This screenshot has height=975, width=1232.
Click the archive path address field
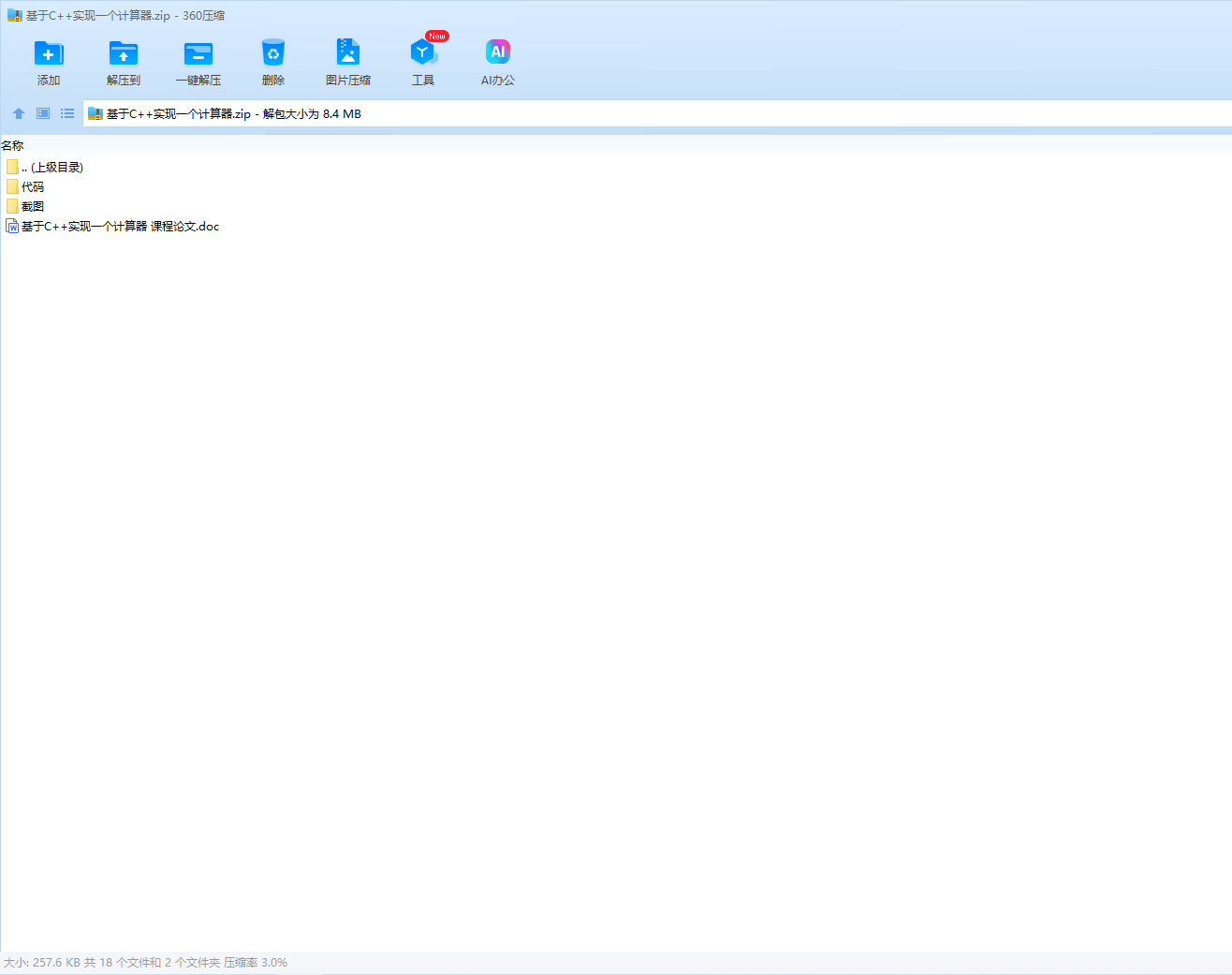pyautogui.click(x=657, y=113)
